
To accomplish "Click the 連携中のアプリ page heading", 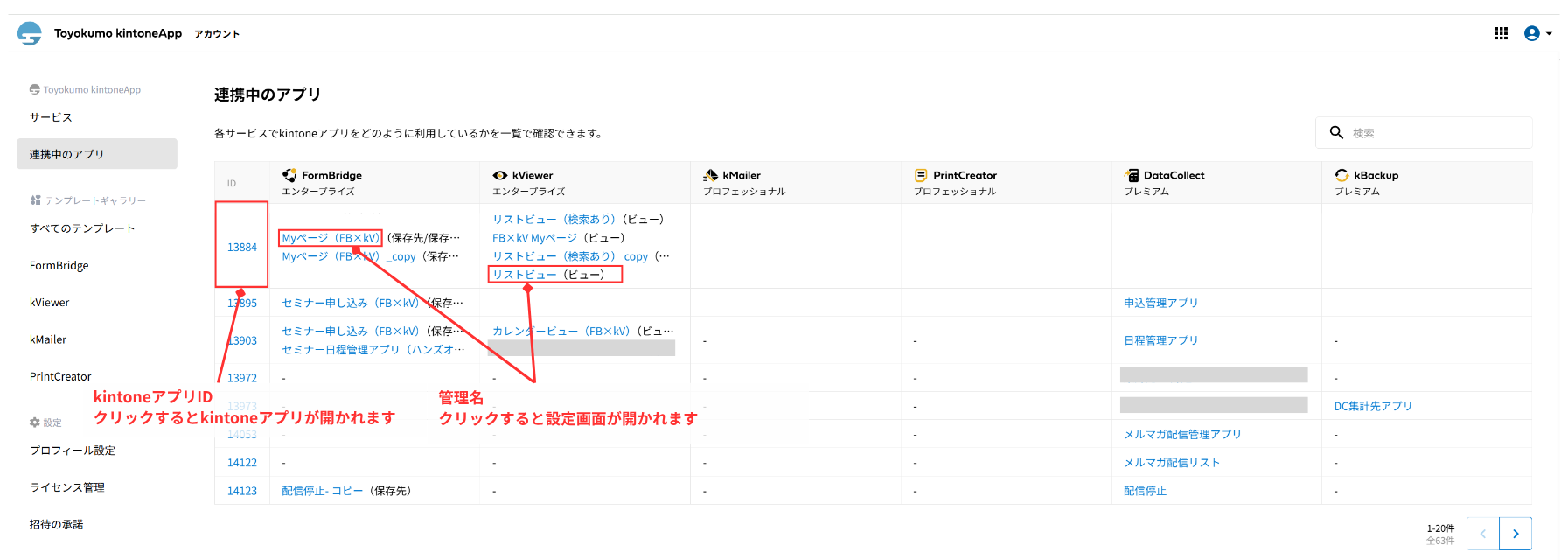I will 268,94.
